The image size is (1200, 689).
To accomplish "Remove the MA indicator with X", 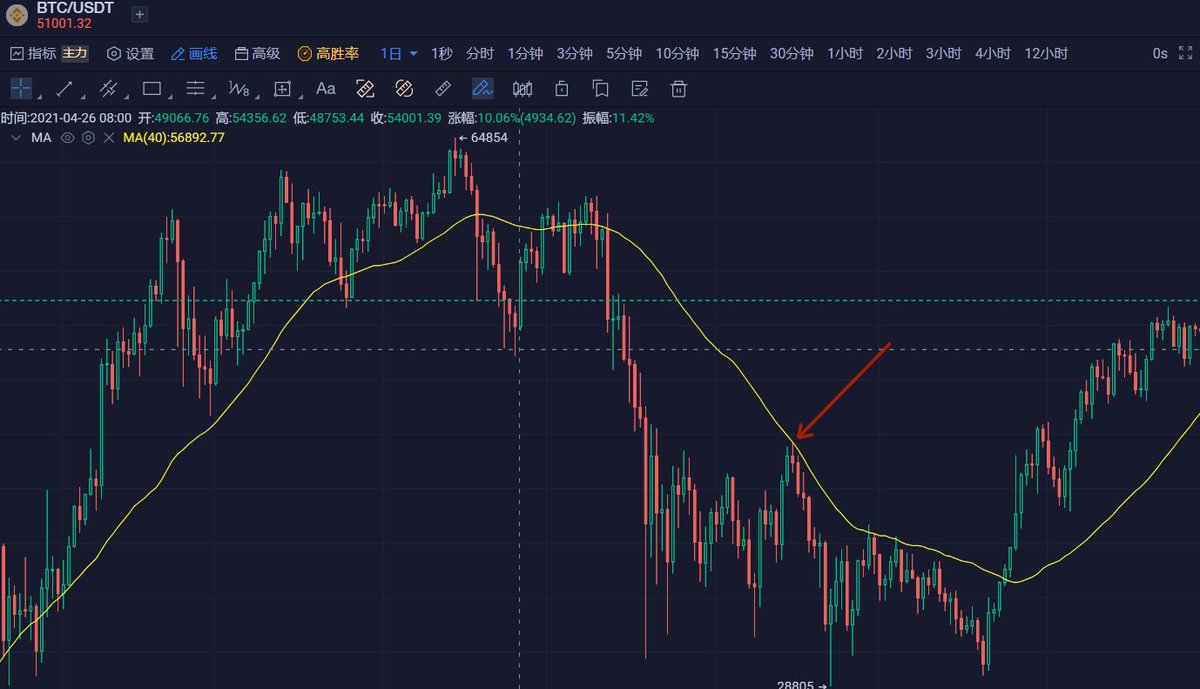I will point(108,138).
